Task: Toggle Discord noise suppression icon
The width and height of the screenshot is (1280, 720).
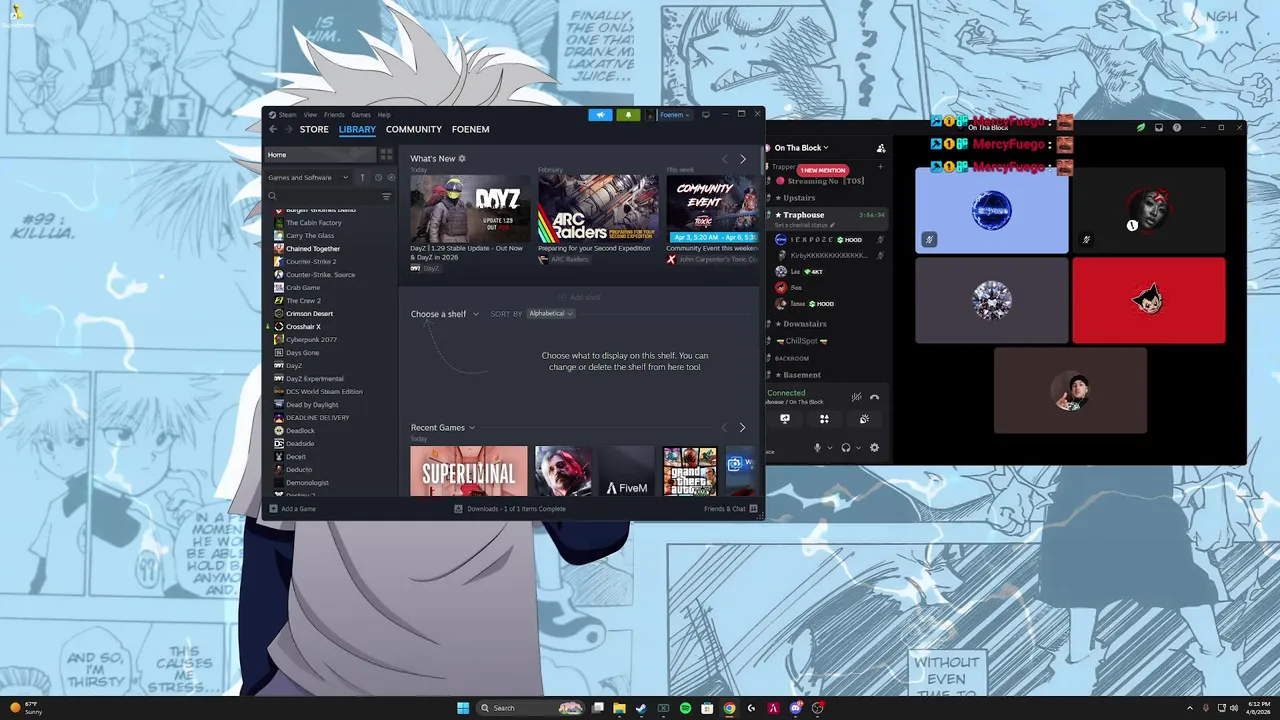Action: pos(856,397)
